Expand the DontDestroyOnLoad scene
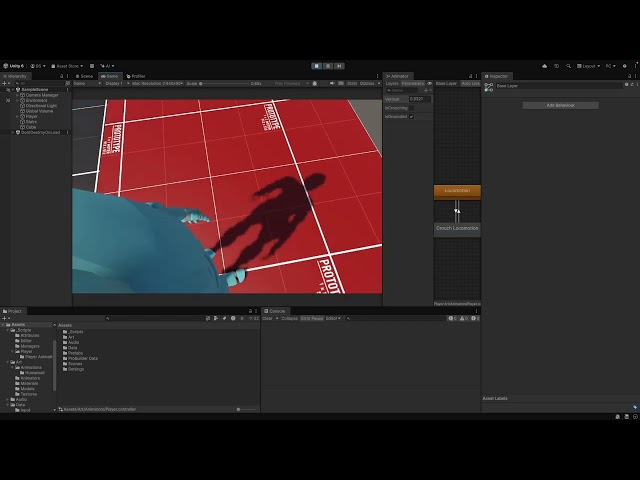The image size is (640, 480). (13, 132)
